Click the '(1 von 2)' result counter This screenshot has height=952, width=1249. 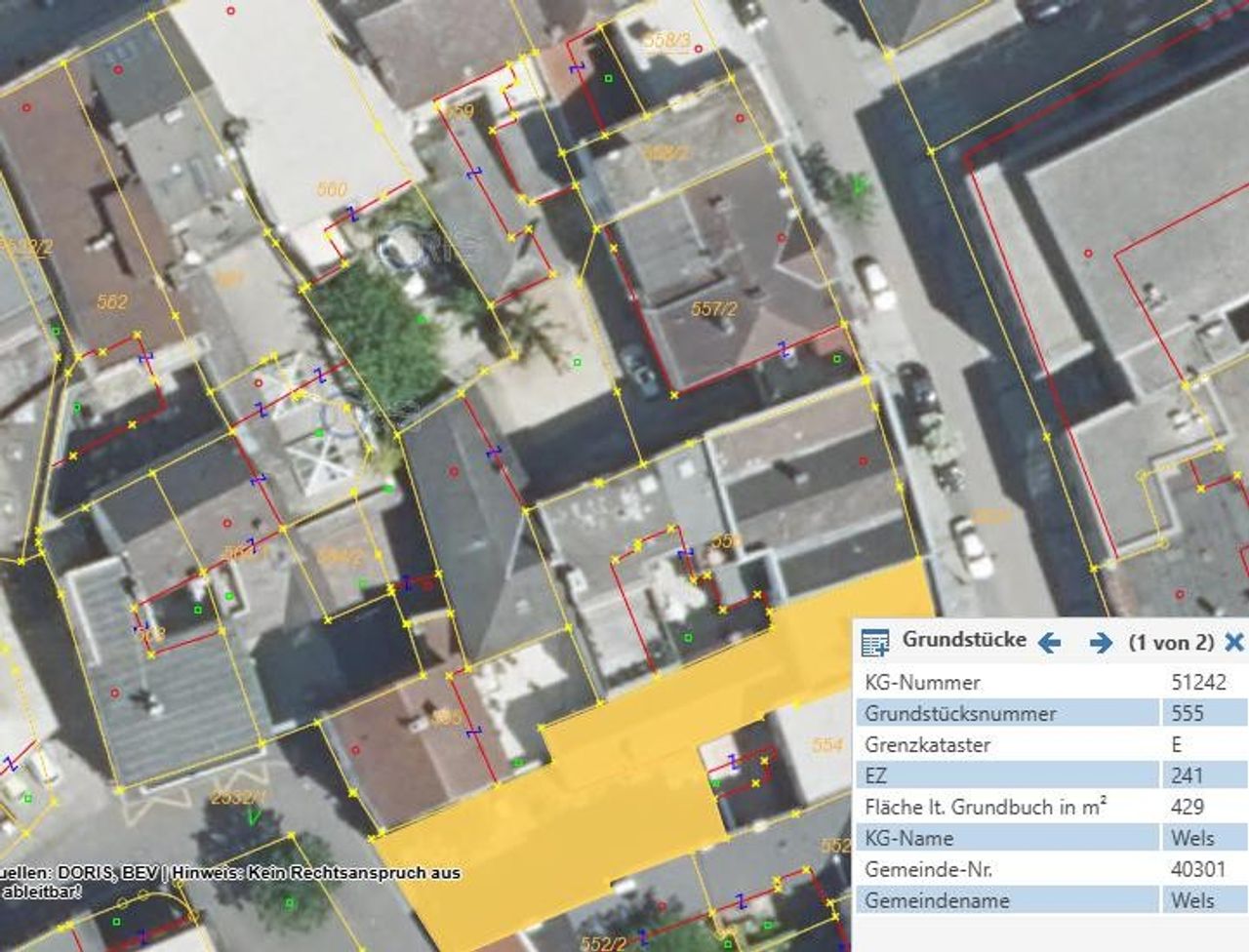[x=1171, y=642]
